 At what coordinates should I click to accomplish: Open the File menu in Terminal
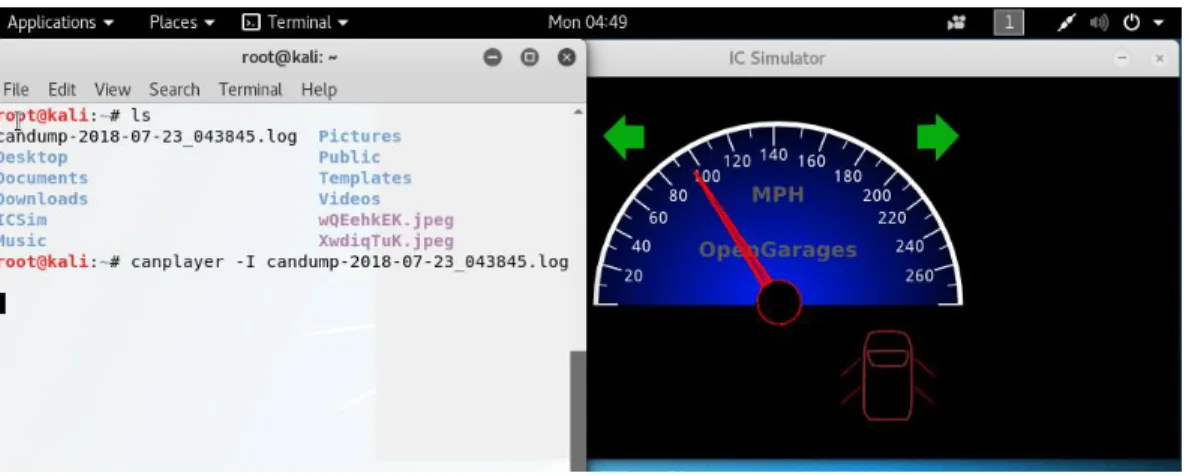[16, 89]
